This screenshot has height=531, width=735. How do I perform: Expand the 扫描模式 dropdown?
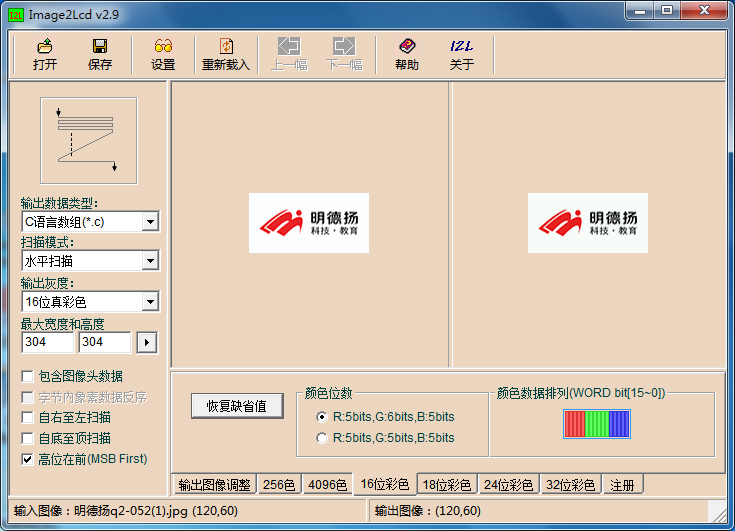point(150,261)
